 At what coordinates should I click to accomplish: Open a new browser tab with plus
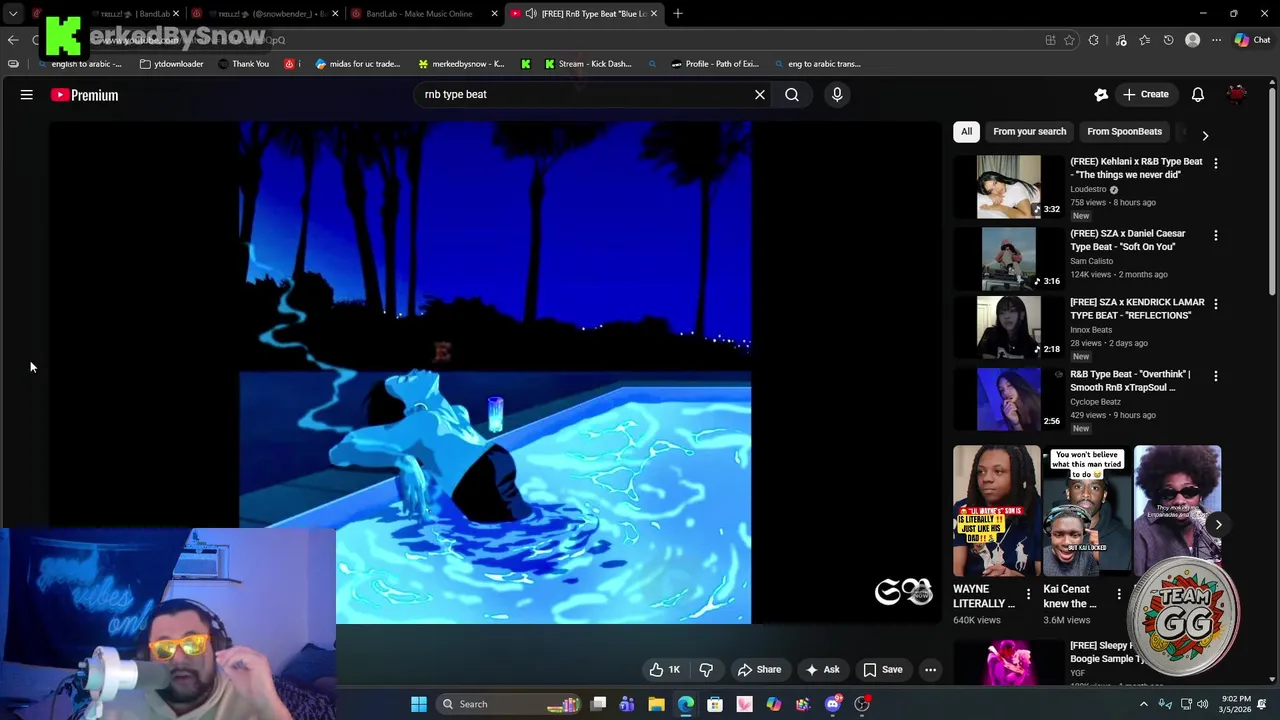pyautogui.click(x=678, y=14)
